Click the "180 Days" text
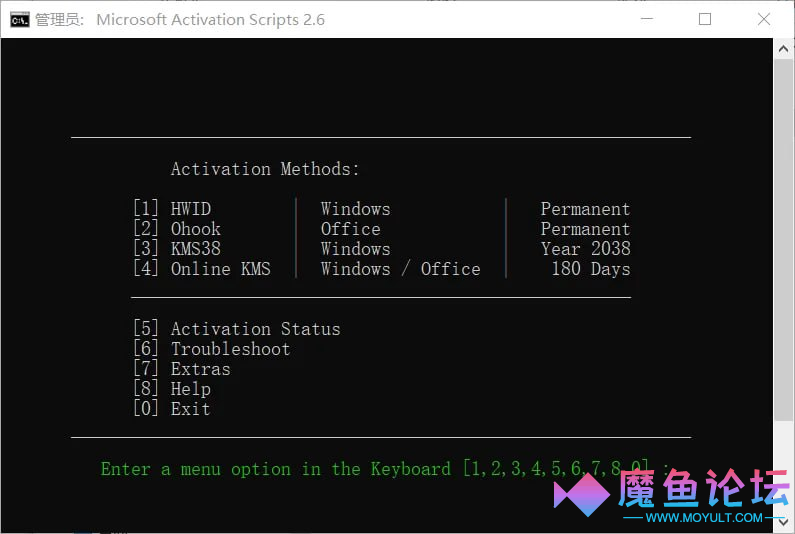 pos(591,268)
